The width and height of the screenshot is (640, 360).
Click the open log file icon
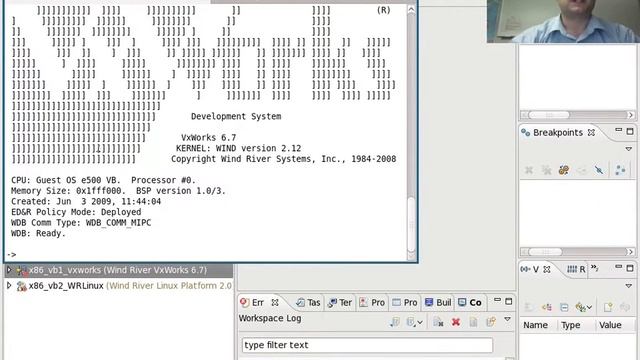[x=473, y=322]
